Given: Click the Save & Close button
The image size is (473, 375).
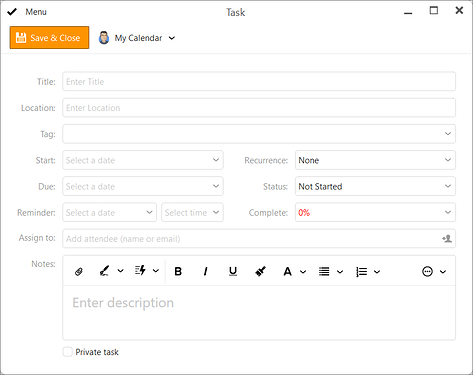Looking at the screenshot, I should click(x=49, y=38).
